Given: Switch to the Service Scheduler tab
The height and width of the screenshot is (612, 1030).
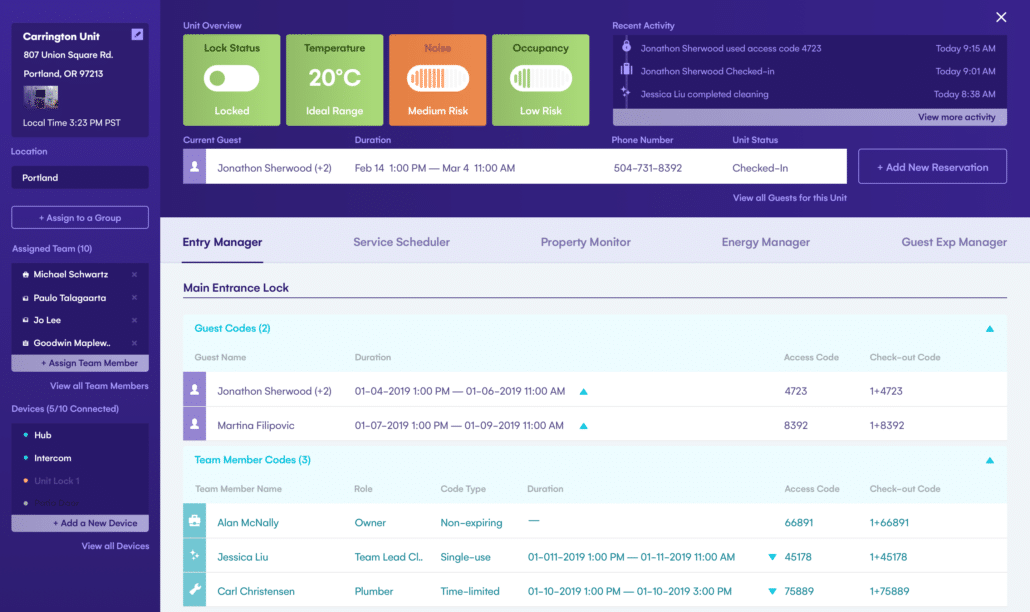Looking at the screenshot, I should point(401,242).
